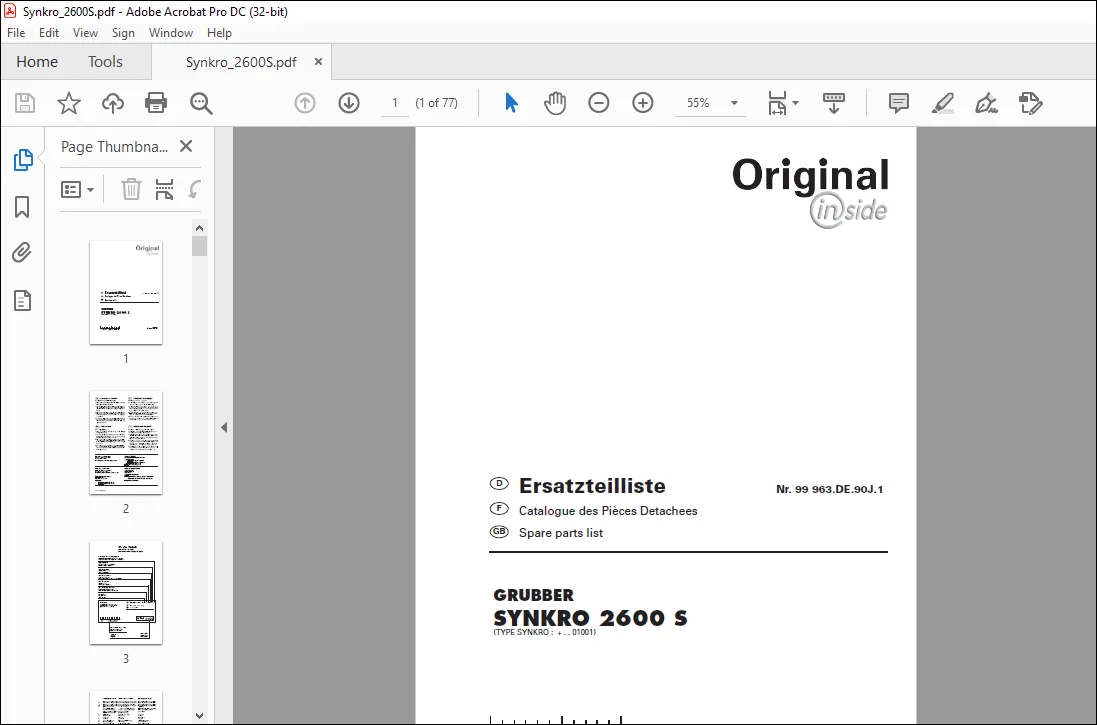Open the zoom level dropdown arrow
Screen dimensions: 1097x725
(x=735, y=103)
